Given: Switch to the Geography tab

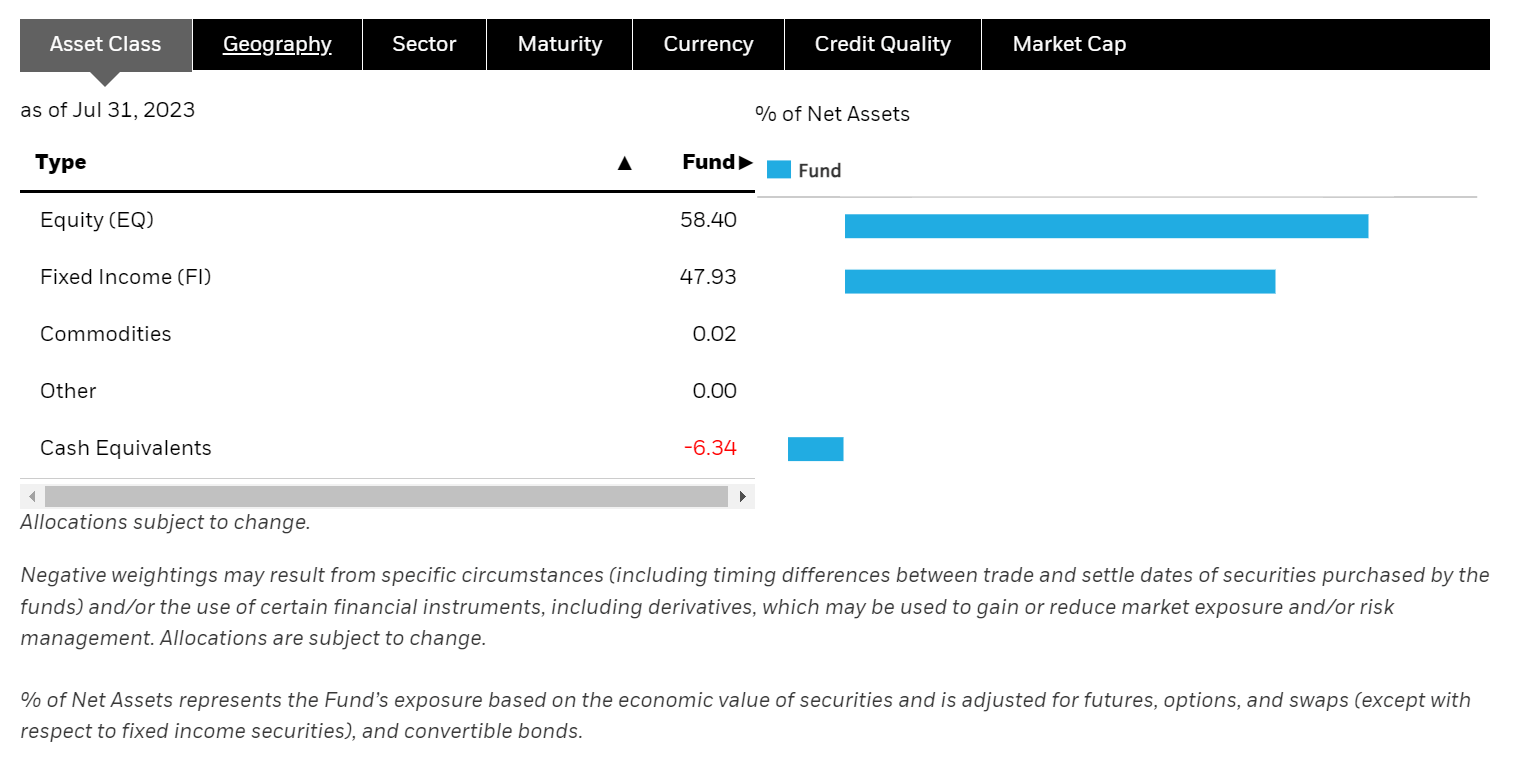Looking at the screenshot, I should [x=277, y=44].
